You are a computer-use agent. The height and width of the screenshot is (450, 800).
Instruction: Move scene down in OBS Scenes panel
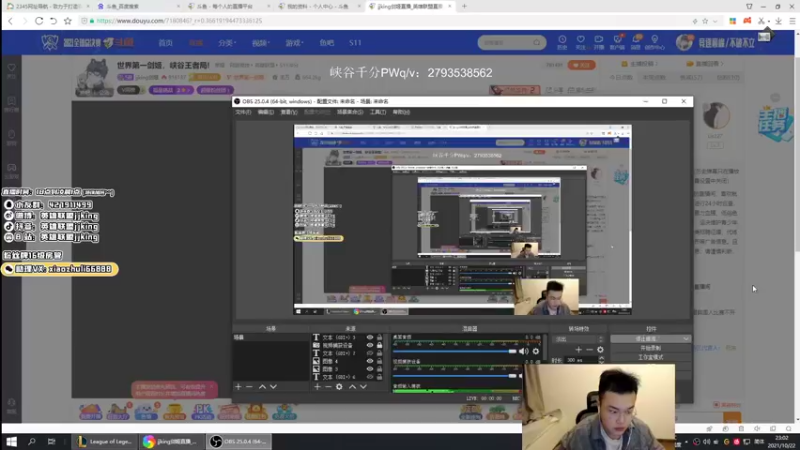click(273, 387)
